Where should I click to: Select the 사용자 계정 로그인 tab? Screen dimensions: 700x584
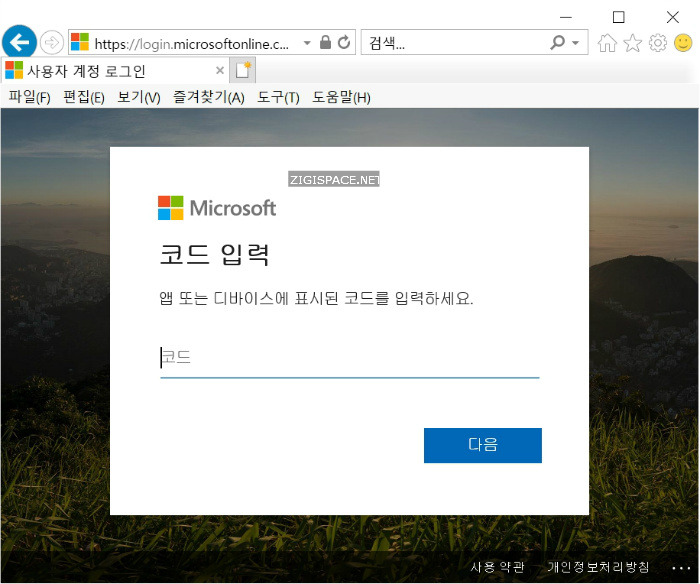(x=115, y=71)
